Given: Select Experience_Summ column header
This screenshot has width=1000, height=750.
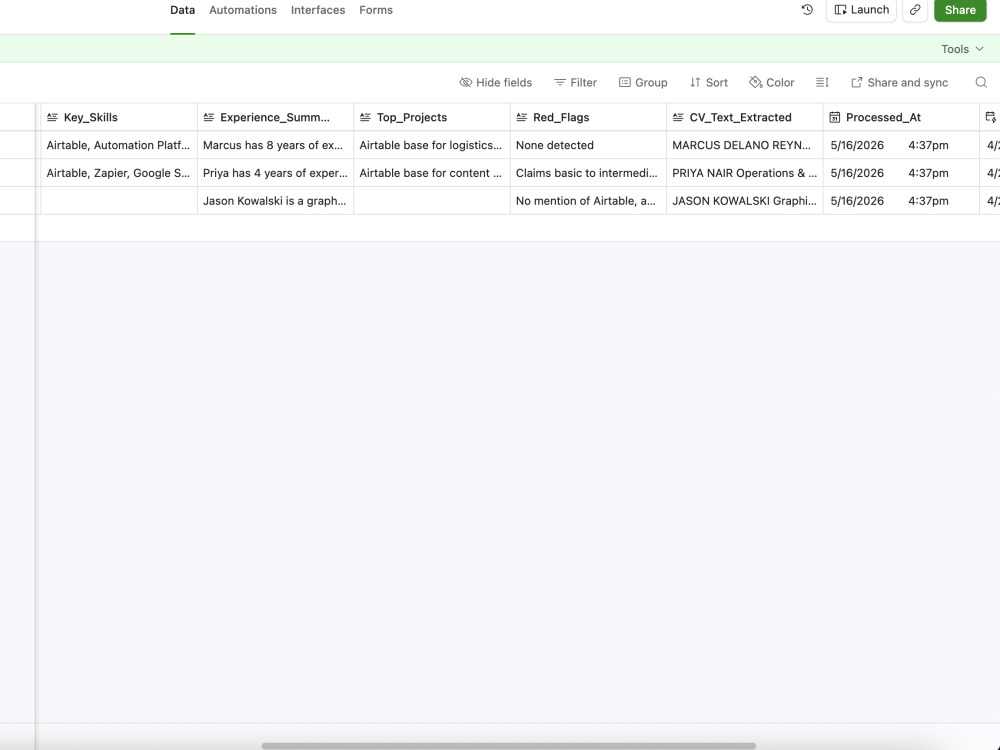Looking at the screenshot, I should [276, 117].
